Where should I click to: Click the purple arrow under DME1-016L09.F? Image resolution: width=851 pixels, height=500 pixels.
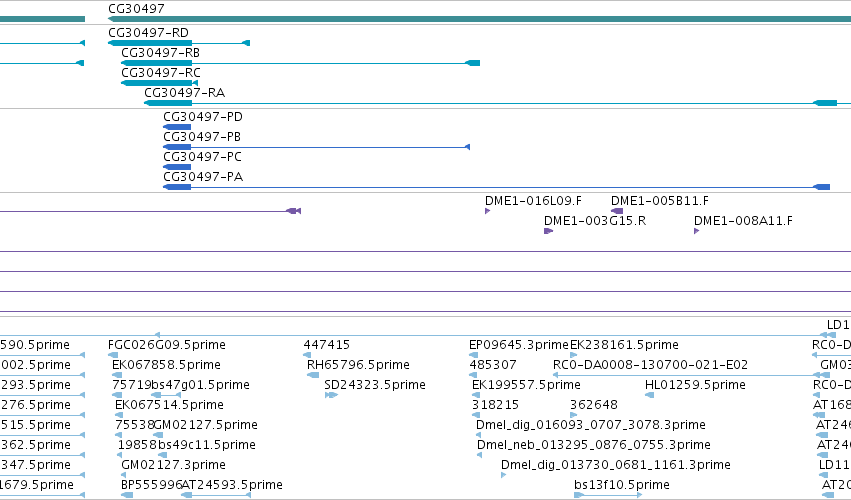point(487,211)
